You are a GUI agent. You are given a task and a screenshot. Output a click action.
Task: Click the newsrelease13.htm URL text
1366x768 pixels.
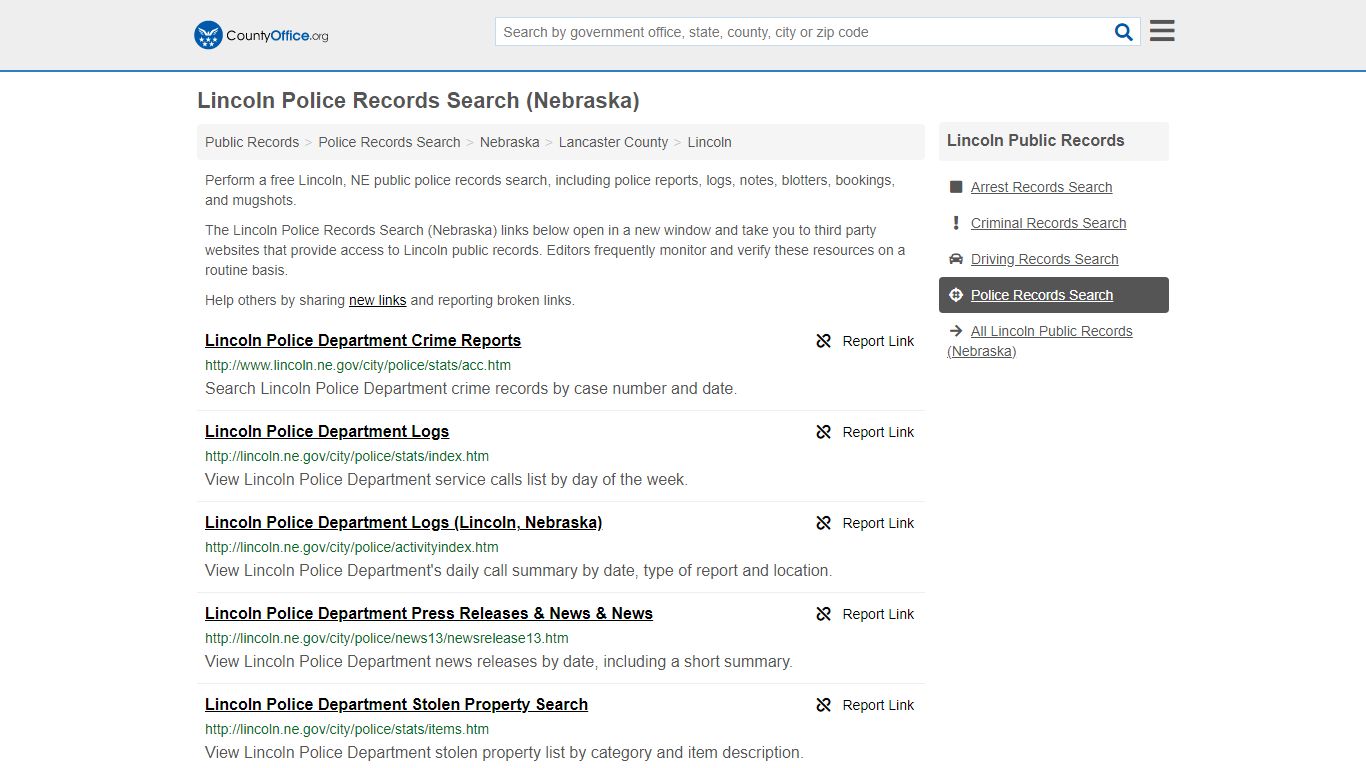pyautogui.click(x=386, y=638)
